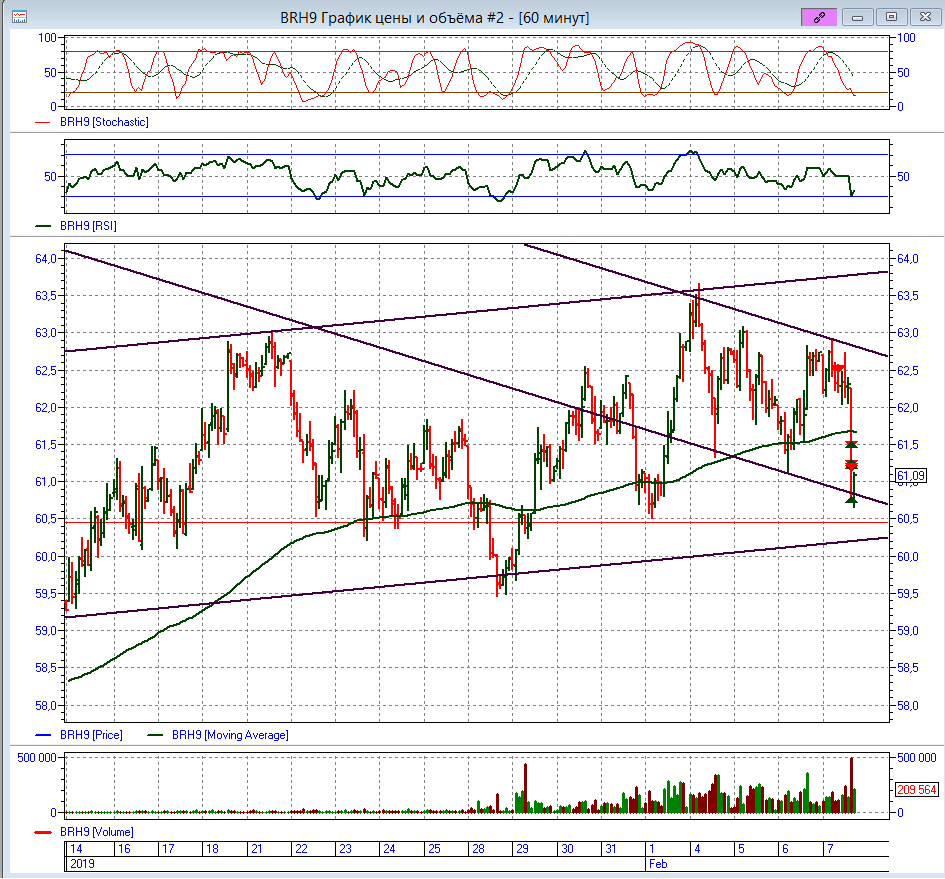Select the lowest green triangle trade marker
The image size is (945, 879).
851,500
